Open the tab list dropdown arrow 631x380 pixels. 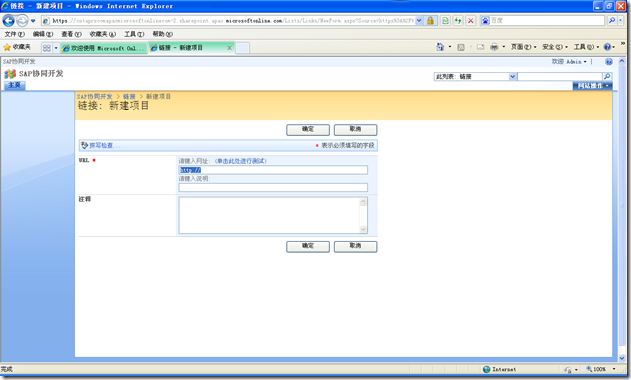tap(56, 48)
